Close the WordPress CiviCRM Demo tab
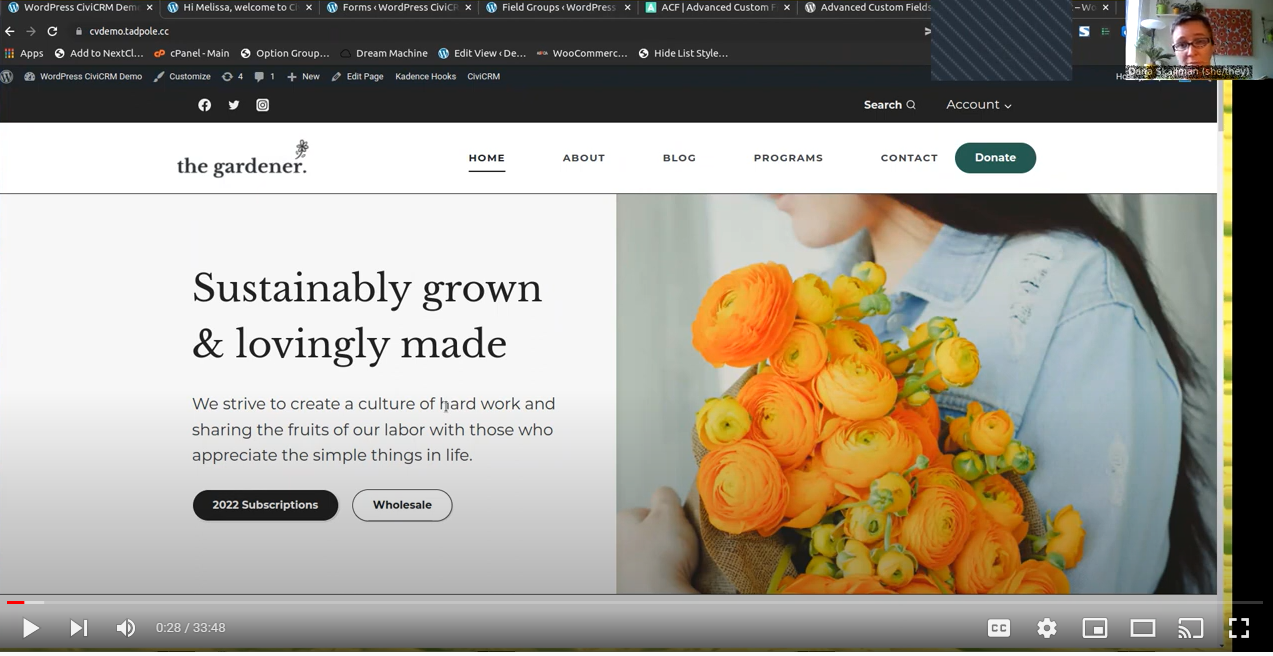 pyautogui.click(x=149, y=8)
